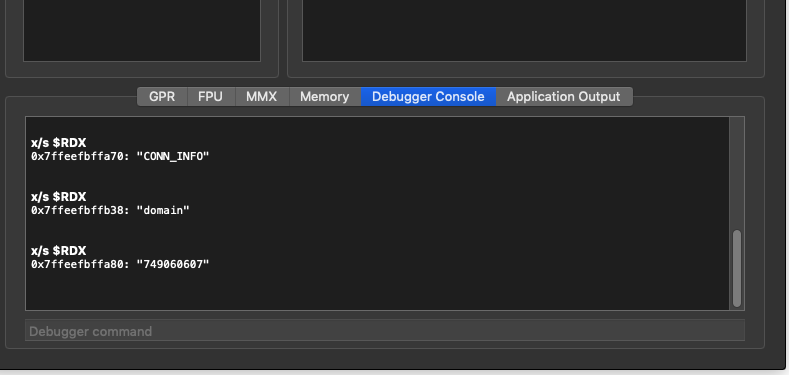Click the console vertical scrollbar thumb

click(x=737, y=268)
